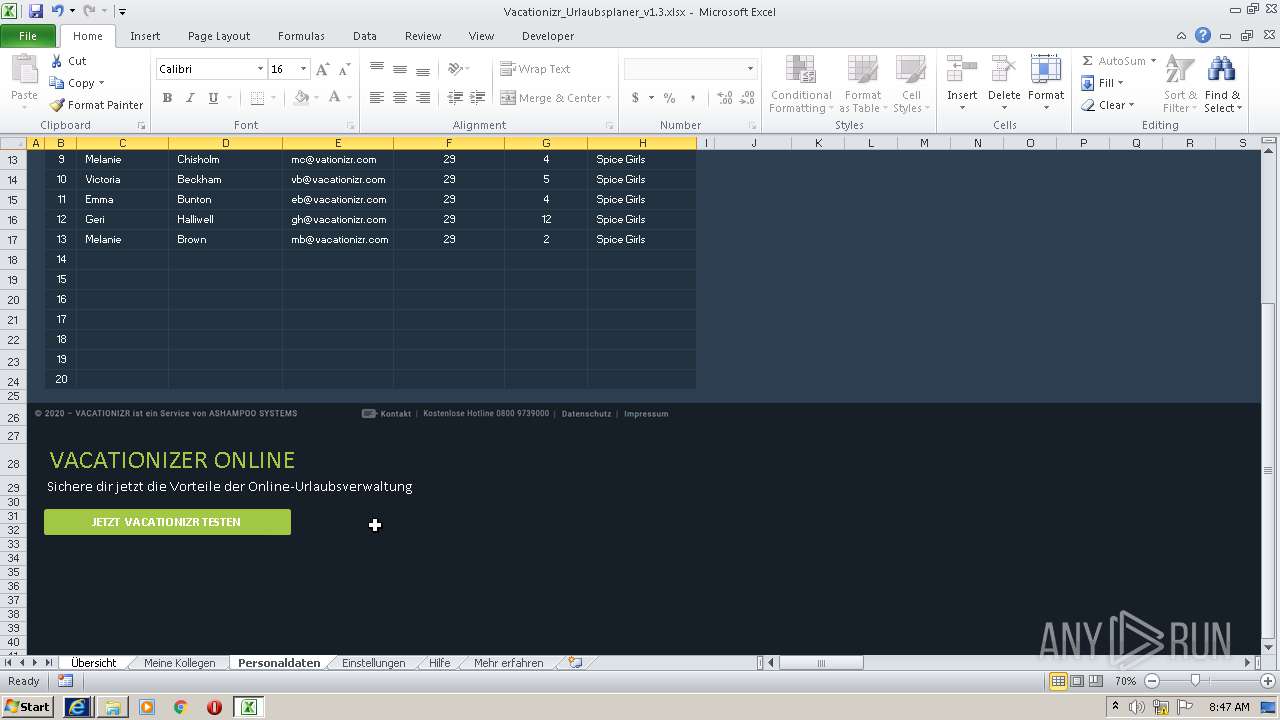Image resolution: width=1280 pixels, height=720 pixels.
Task: Switch to Page Break Preview in status bar
Action: (1096, 681)
